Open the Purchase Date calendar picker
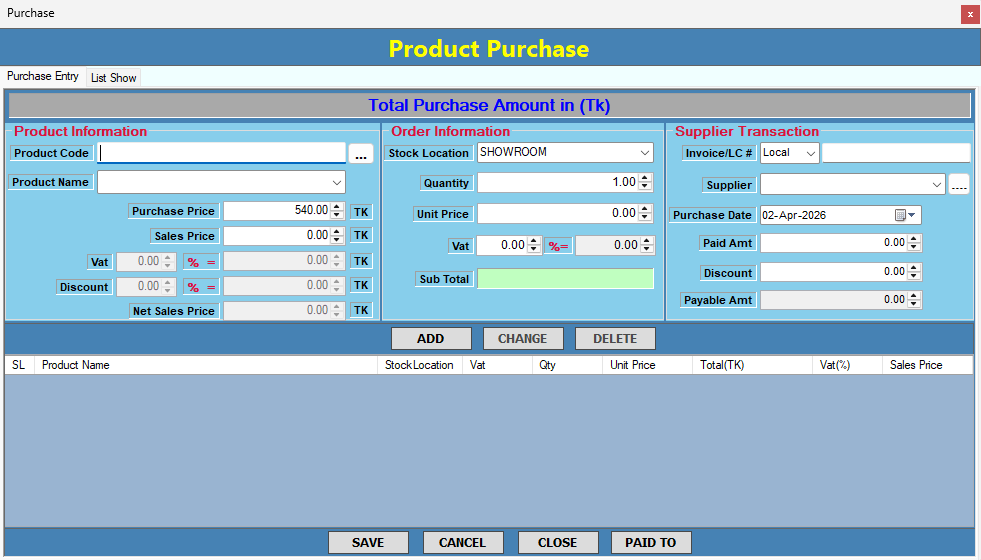Image resolution: width=981 pixels, height=560 pixels. click(x=905, y=215)
